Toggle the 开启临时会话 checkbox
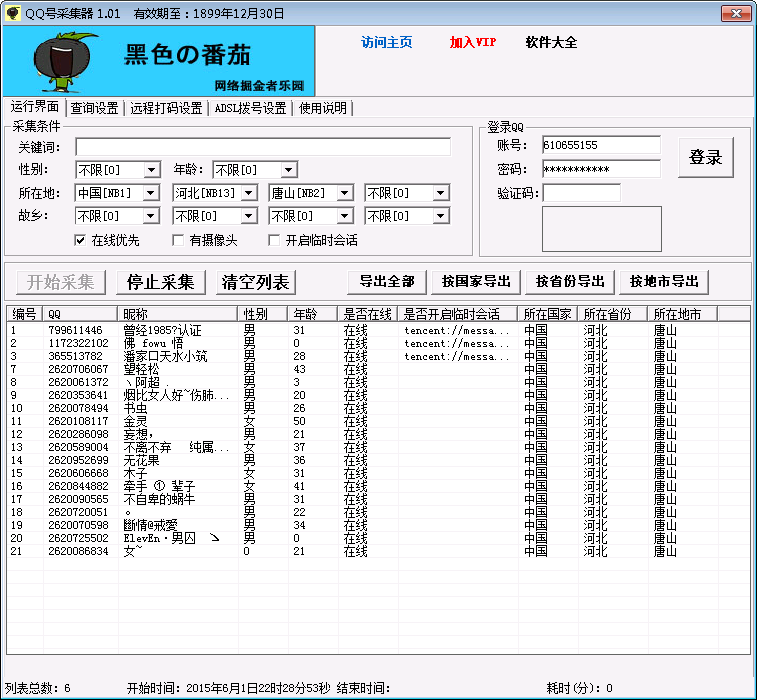757x700 pixels. [274, 240]
